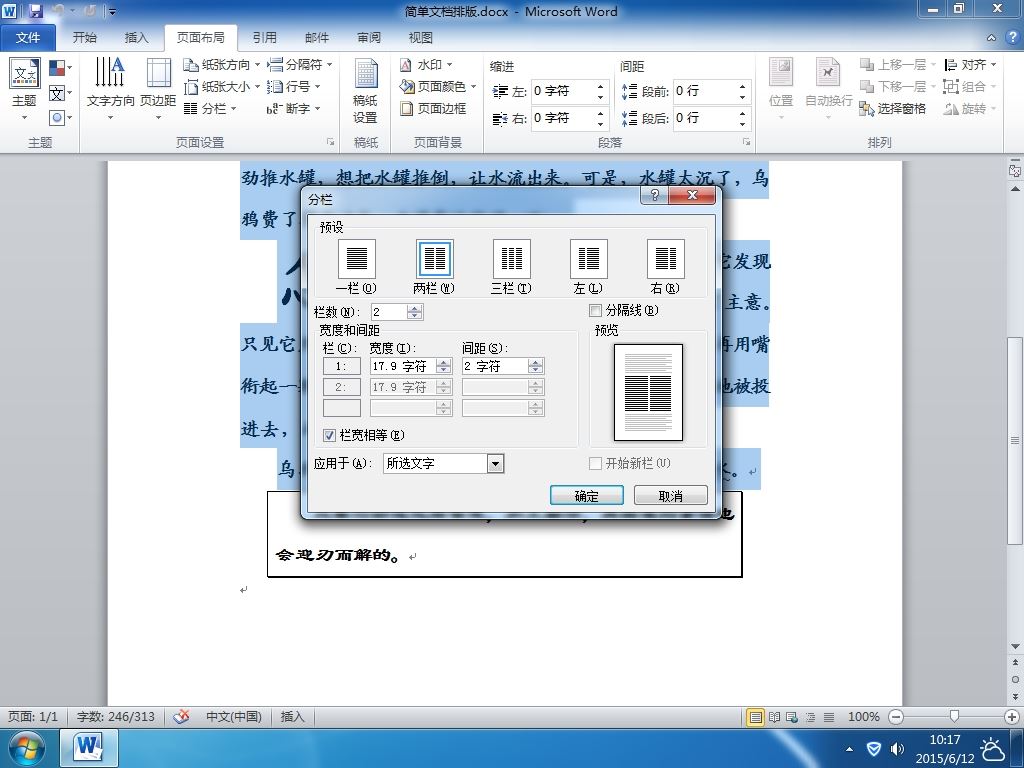The width and height of the screenshot is (1024, 768).
Task: Open the Windows Start button
Action: click(26, 748)
